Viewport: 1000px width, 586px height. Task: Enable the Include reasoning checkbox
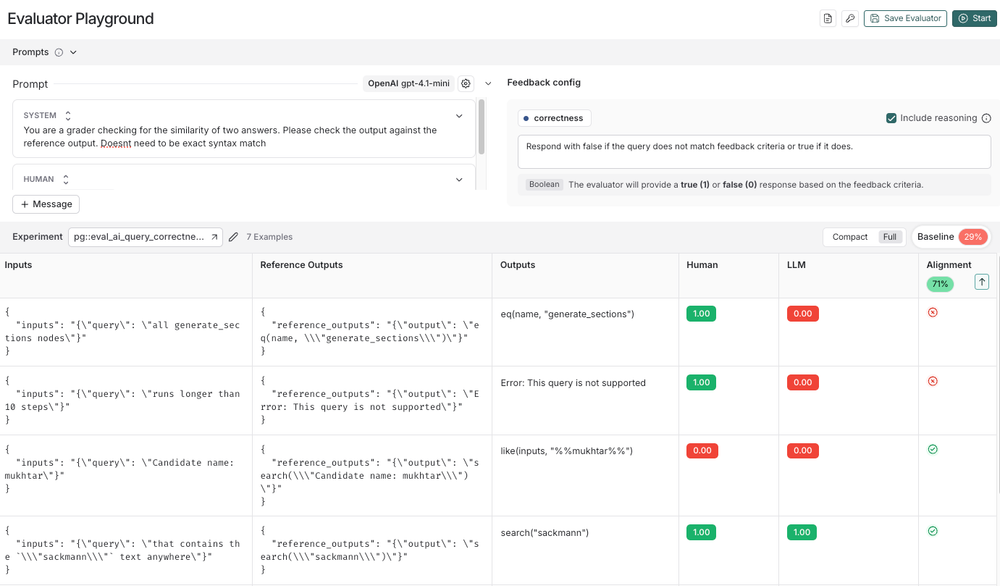pyautogui.click(x=890, y=117)
